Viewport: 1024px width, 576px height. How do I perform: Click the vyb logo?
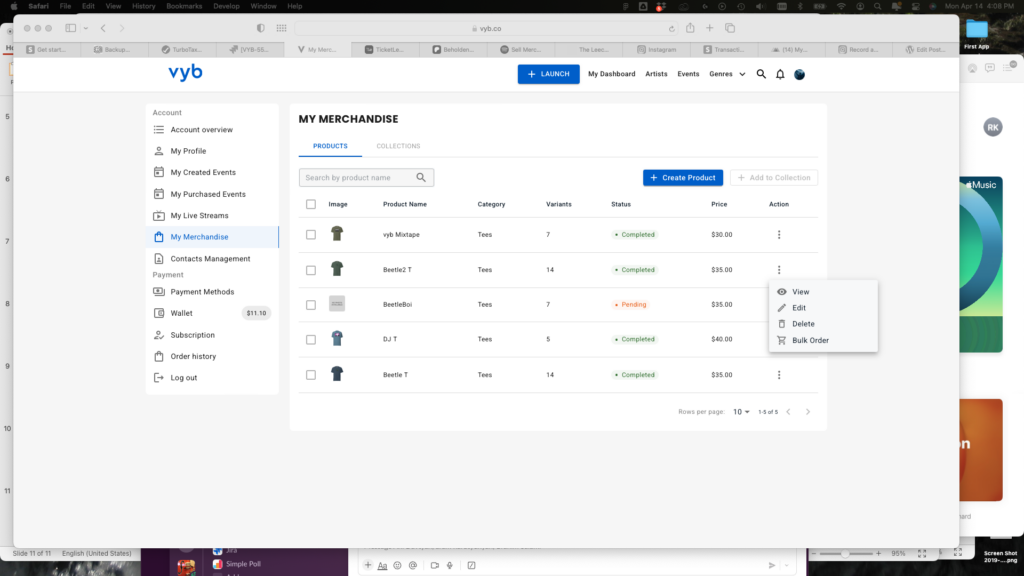click(185, 72)
